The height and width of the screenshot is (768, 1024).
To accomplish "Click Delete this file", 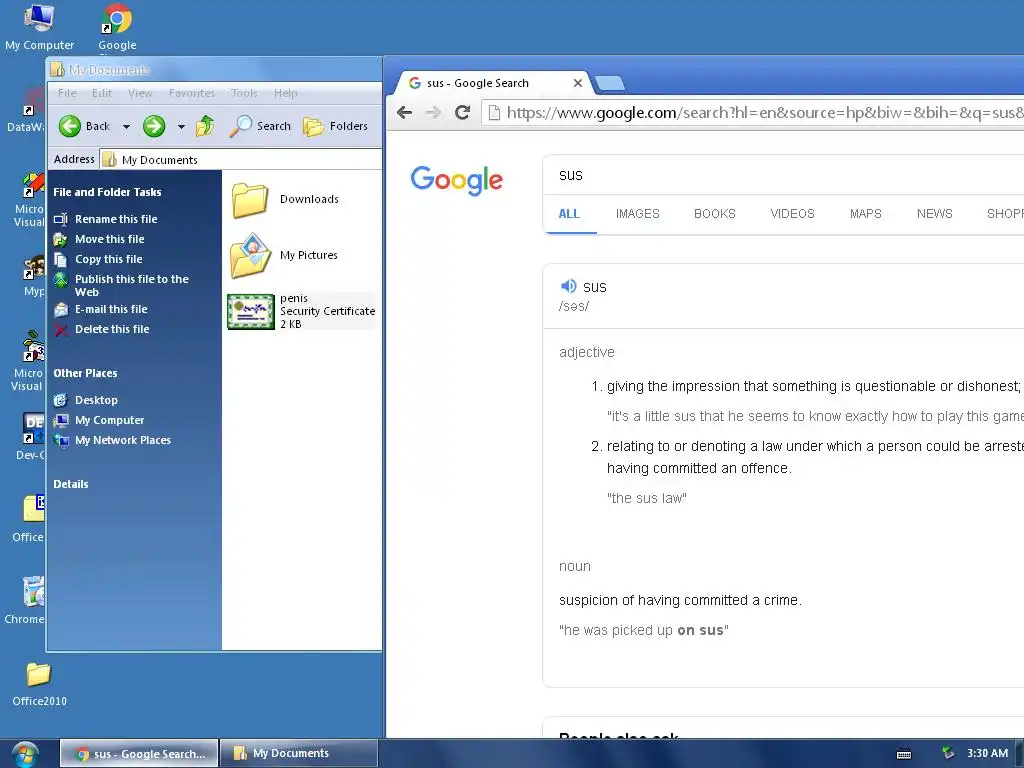I will (x=112, y=329).
